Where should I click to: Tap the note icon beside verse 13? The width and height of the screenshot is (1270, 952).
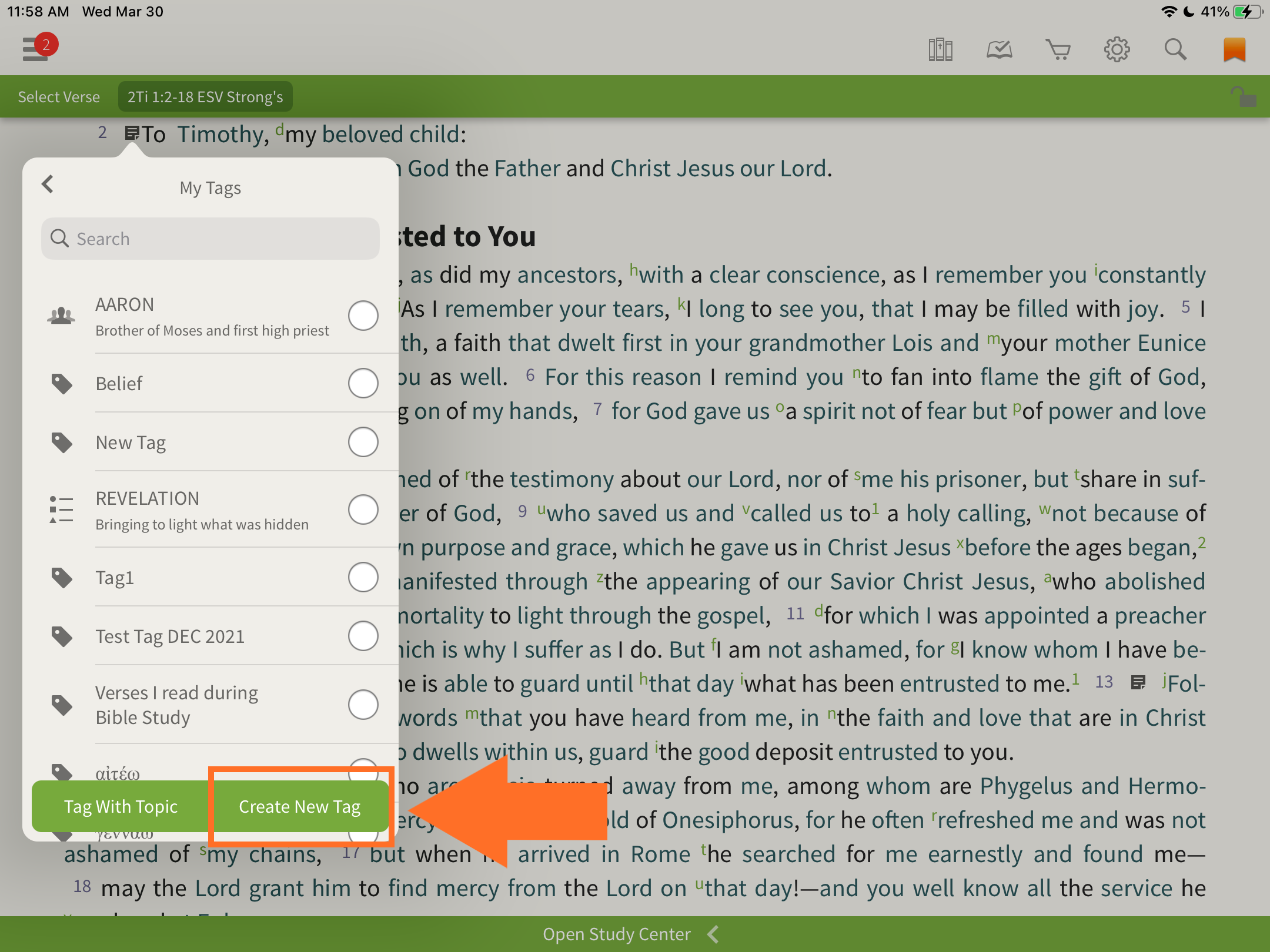(x=1138, y=682)
